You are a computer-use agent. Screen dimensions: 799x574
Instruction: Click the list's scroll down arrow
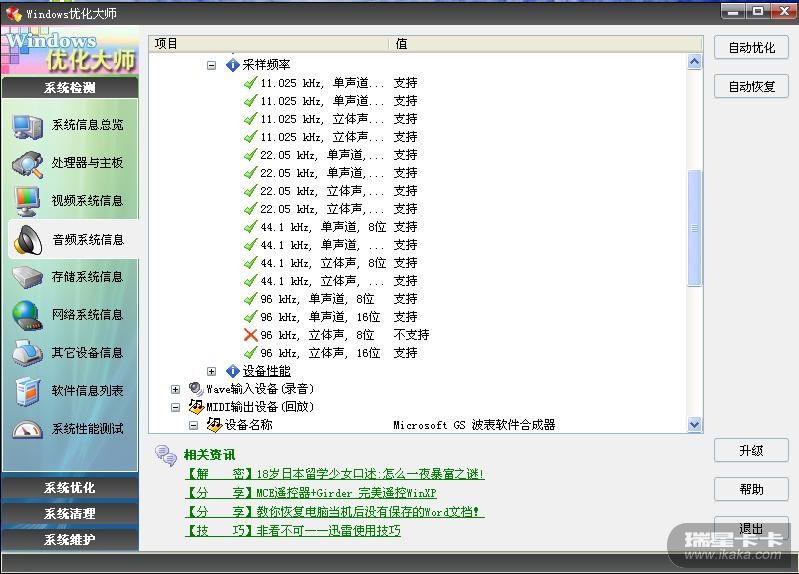tap(694, 424)
